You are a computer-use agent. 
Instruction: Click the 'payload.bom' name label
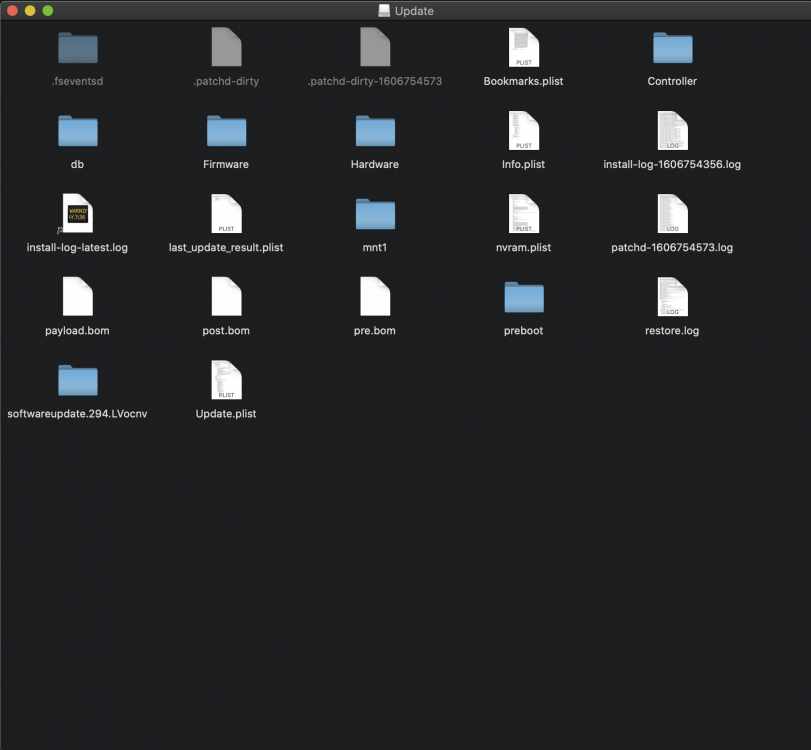[77, 331]
